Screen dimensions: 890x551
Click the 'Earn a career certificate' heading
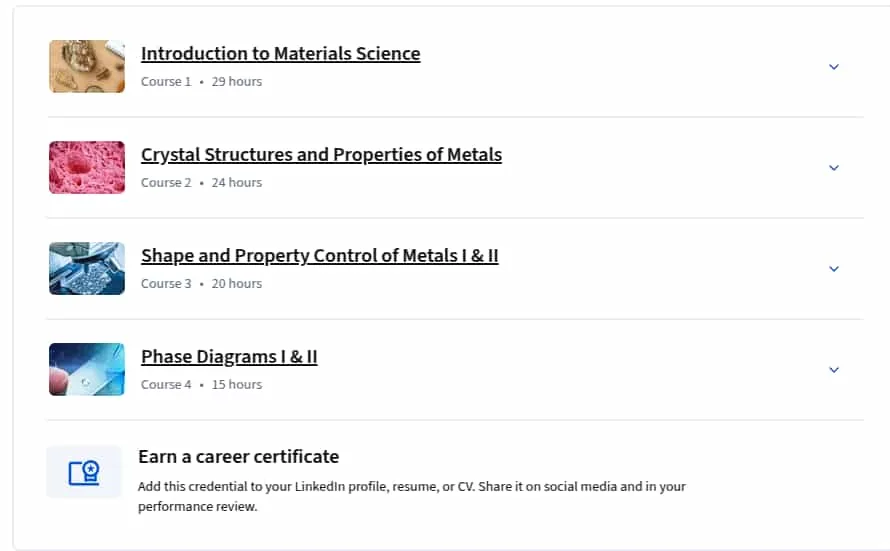(x=238, y=457)
